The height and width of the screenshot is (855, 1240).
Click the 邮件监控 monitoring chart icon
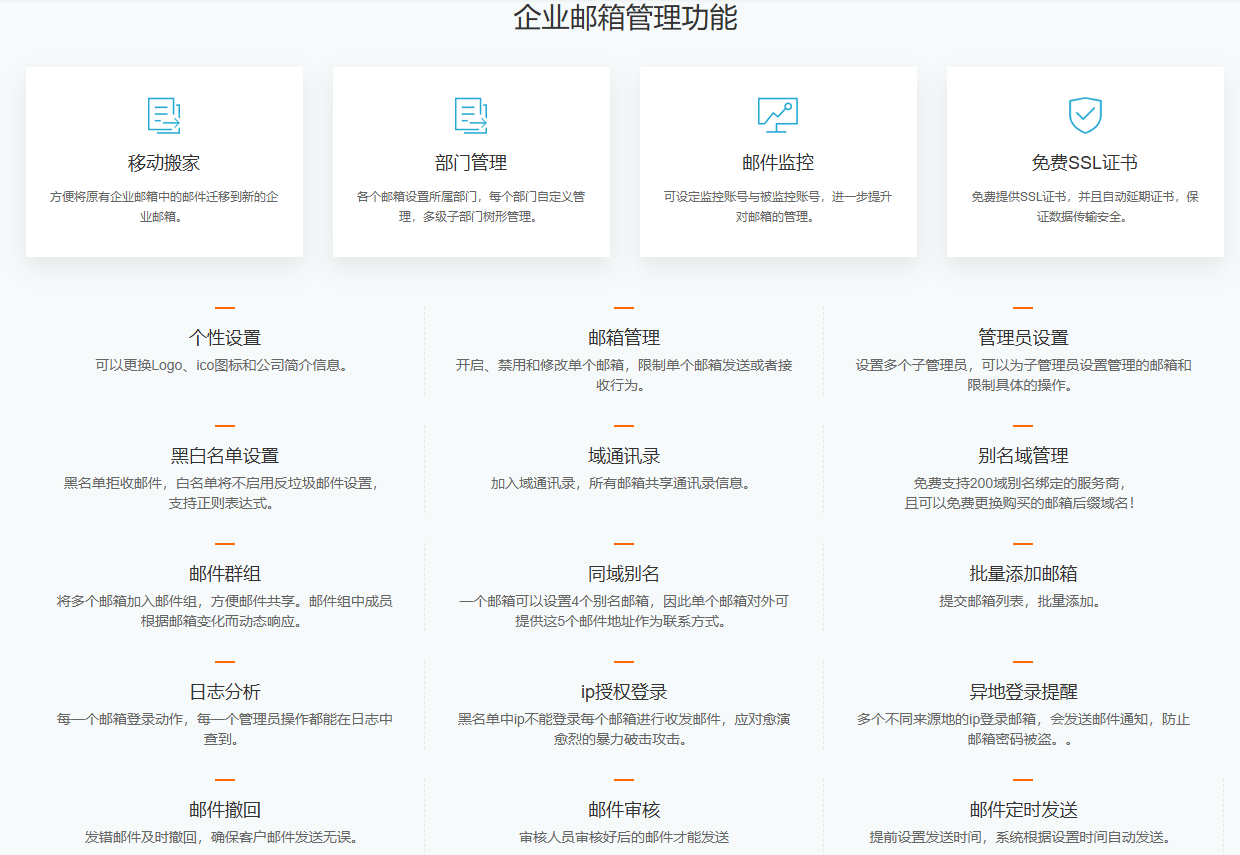[x=778, y=115]
